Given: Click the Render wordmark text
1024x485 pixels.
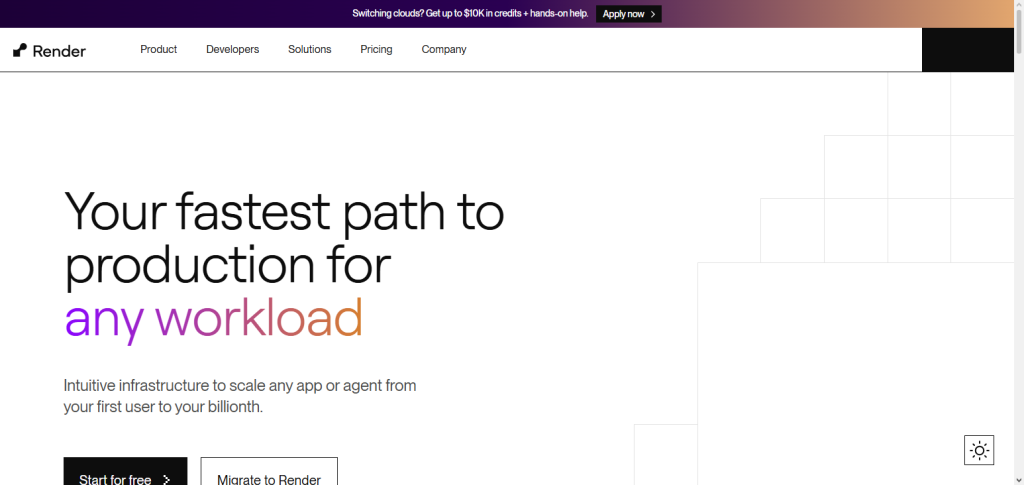Looking at the screenshot, I should [59, 51].
